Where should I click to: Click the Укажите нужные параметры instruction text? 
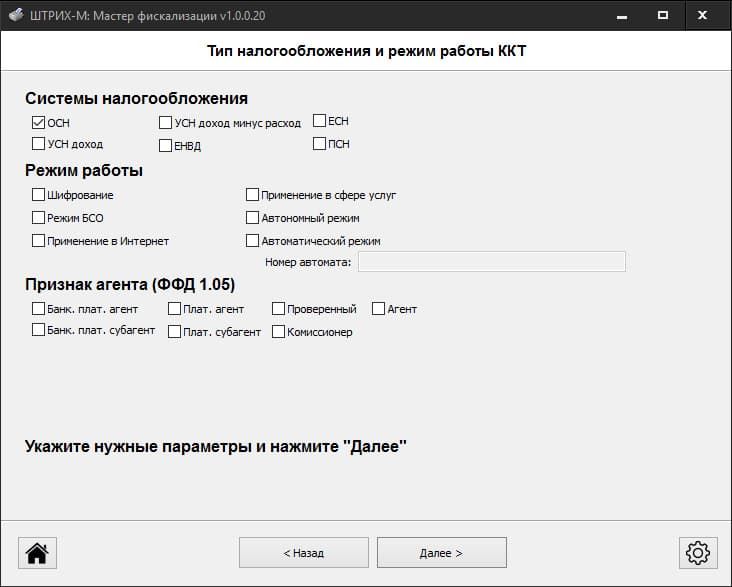[216, 446]
